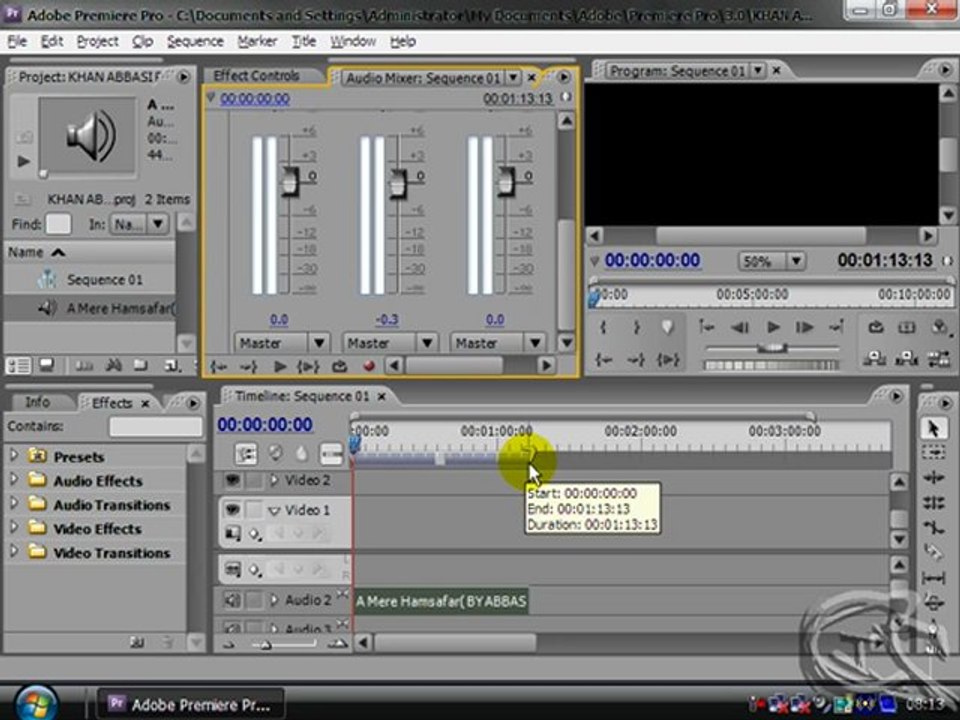This screenshot has width=960, height=720.
Task: Click the Step Back frame button
Action: (x=740, y=328)
